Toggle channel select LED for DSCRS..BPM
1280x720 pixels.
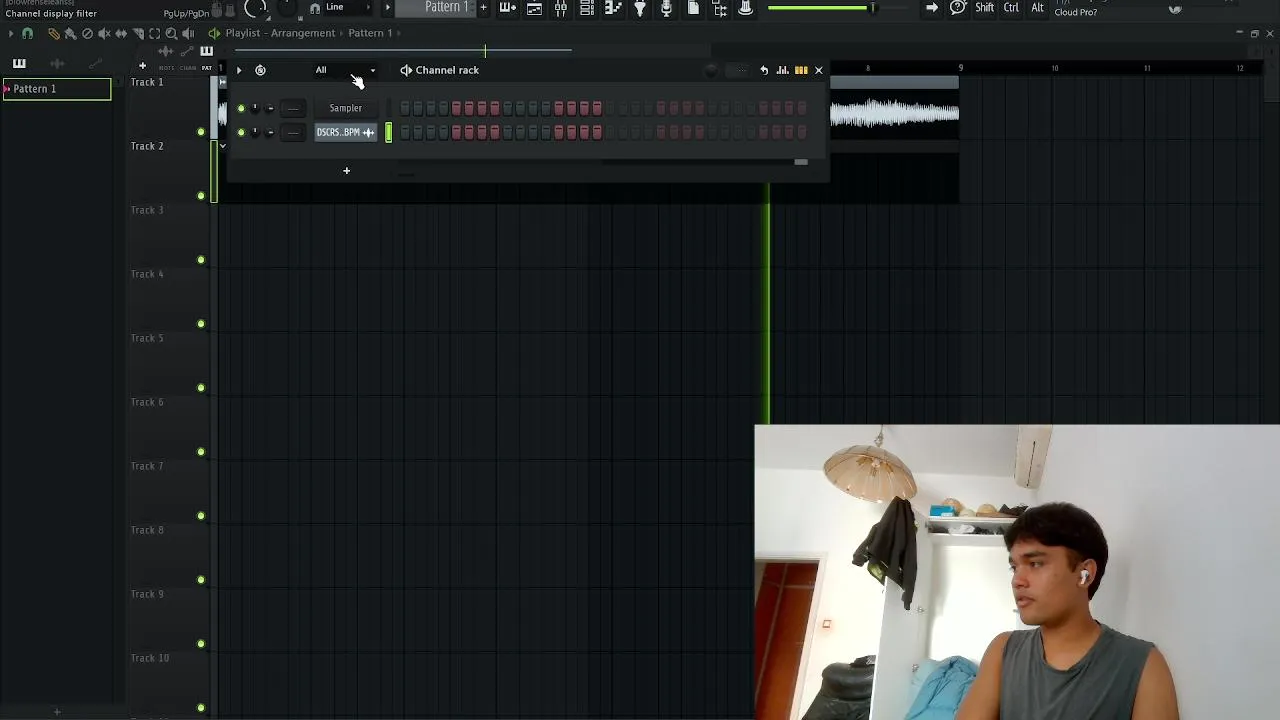point(389,132)
